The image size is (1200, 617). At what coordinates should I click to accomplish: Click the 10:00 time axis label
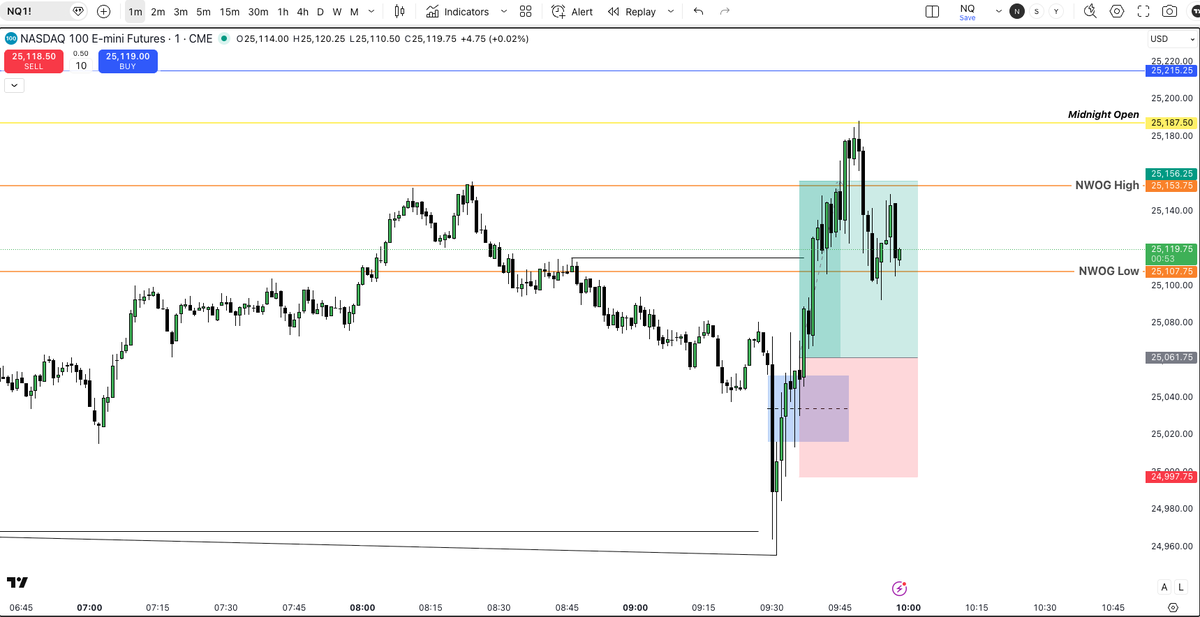click(x=908, y=607)
